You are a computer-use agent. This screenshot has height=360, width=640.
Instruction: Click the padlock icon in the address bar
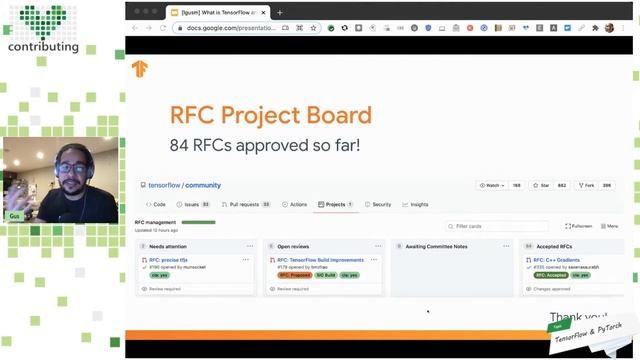(180, 28)
